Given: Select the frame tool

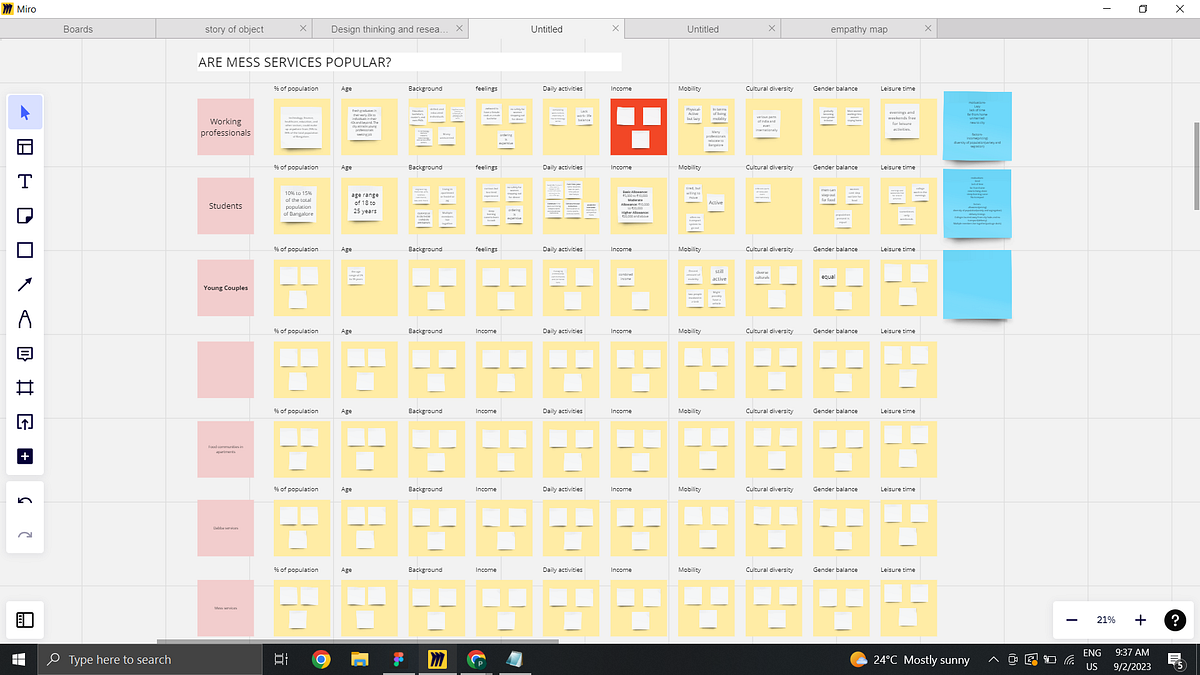Looking at the screenshot, I should [25, 388].
